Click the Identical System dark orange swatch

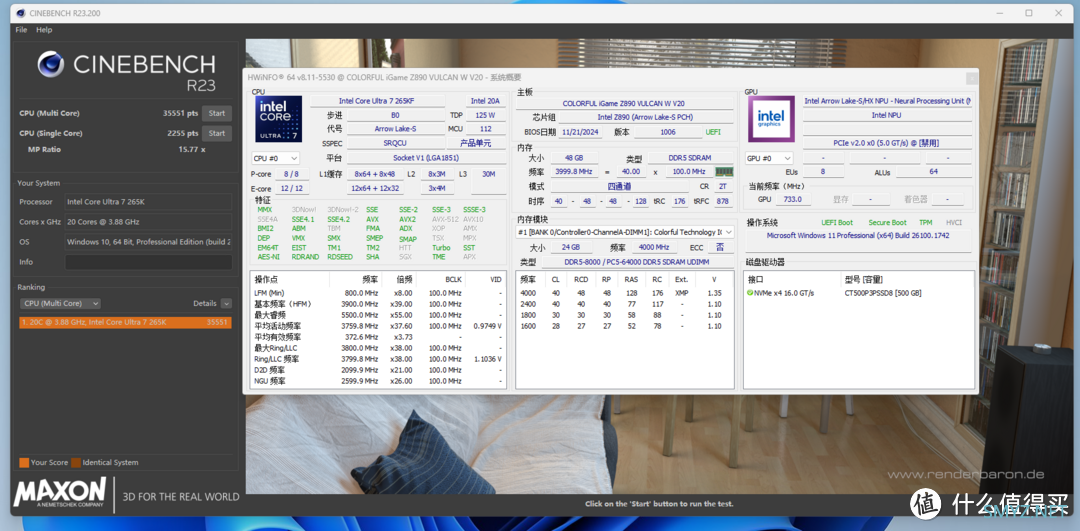[x=76, y=463]
